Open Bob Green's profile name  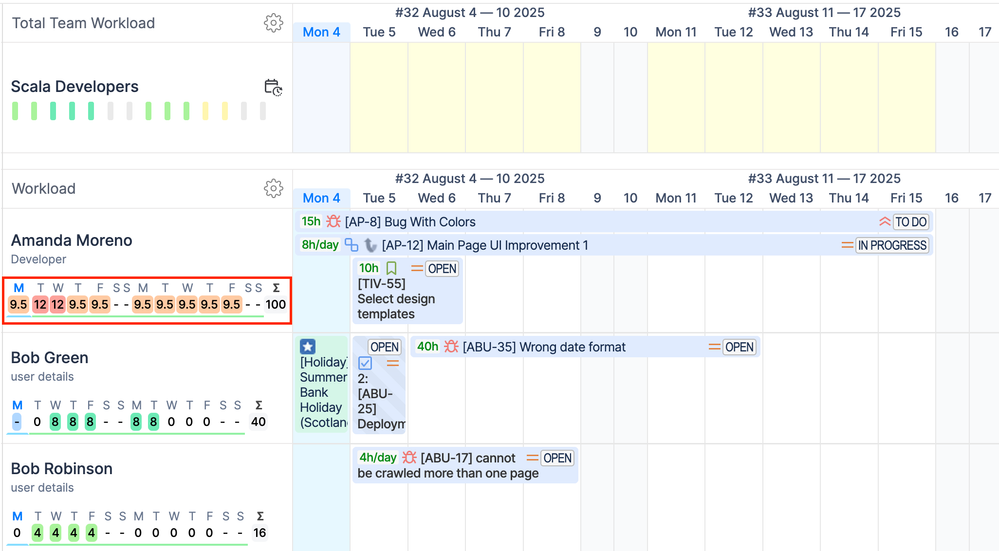coord(50,357)
